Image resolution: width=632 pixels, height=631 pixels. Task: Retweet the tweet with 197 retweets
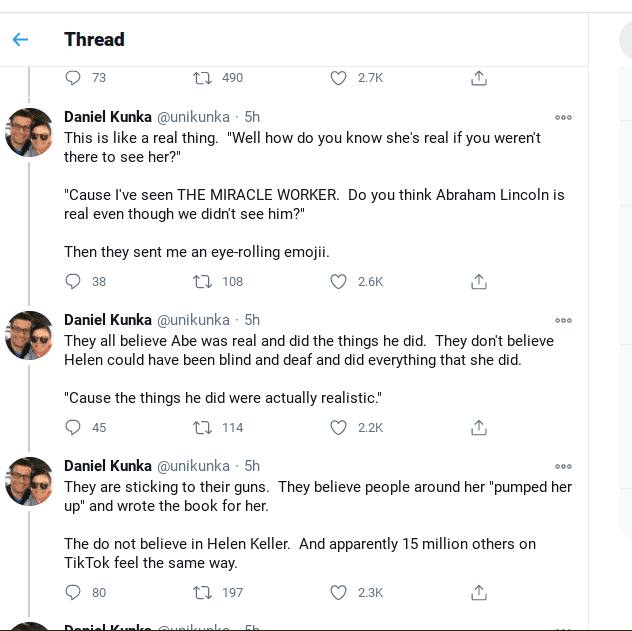point(201,593)
